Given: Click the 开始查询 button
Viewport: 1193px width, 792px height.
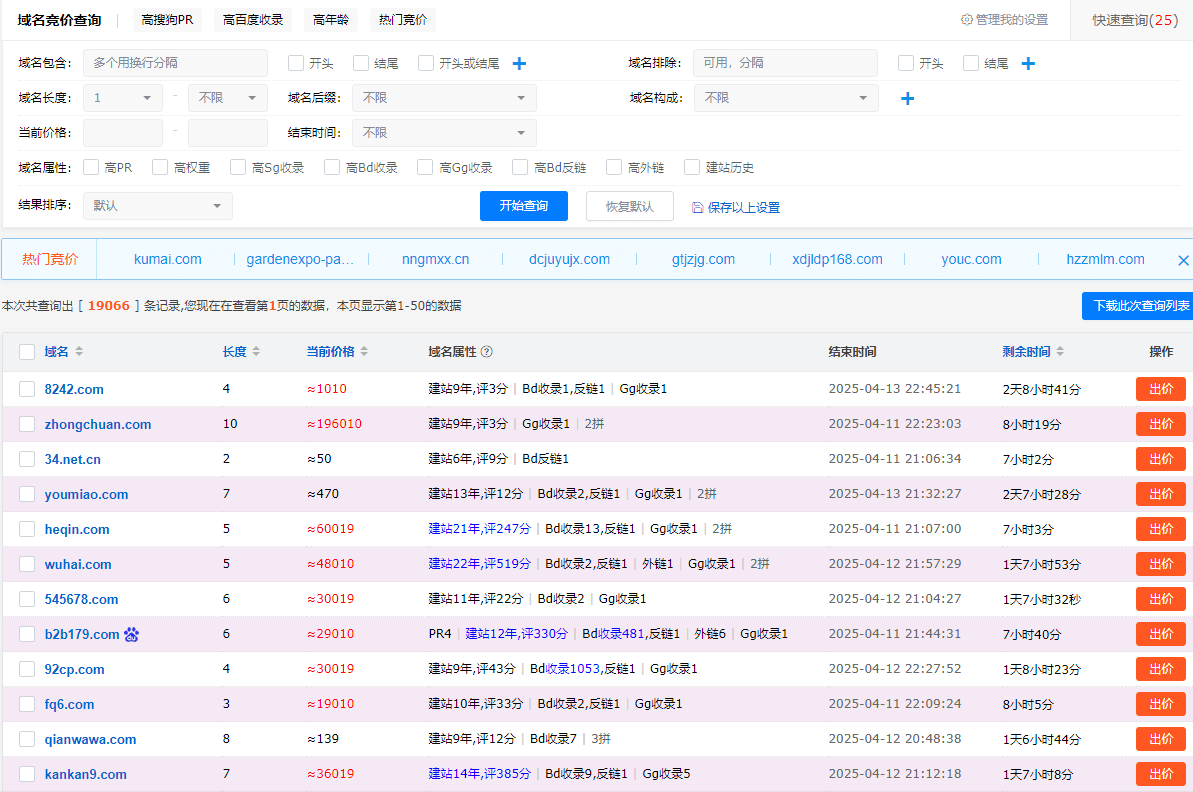Looking at the screenshot, I should coord(523,206).
